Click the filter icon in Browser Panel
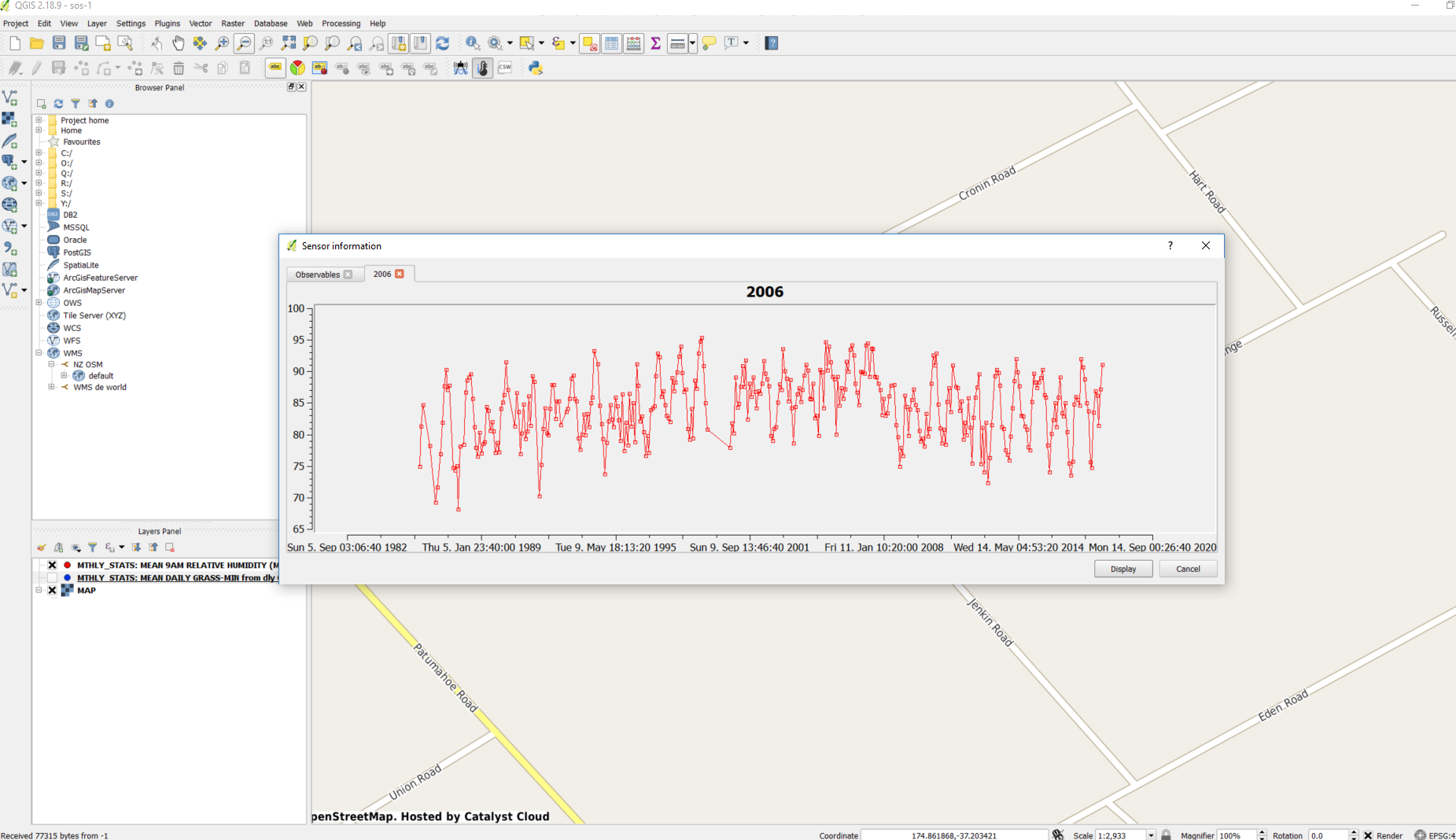Viewport: 1456px width, 840px height. [76, 104]
